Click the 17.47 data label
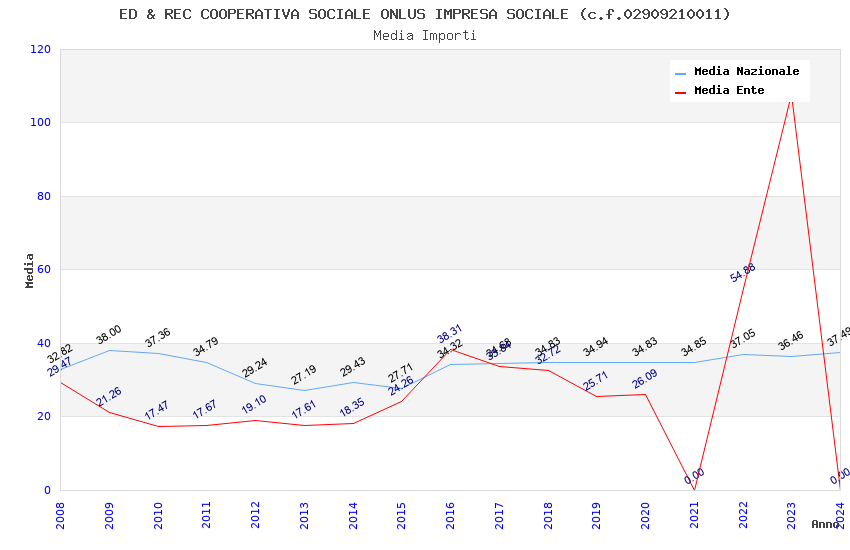850x550 pixels. tap(157, 410)
